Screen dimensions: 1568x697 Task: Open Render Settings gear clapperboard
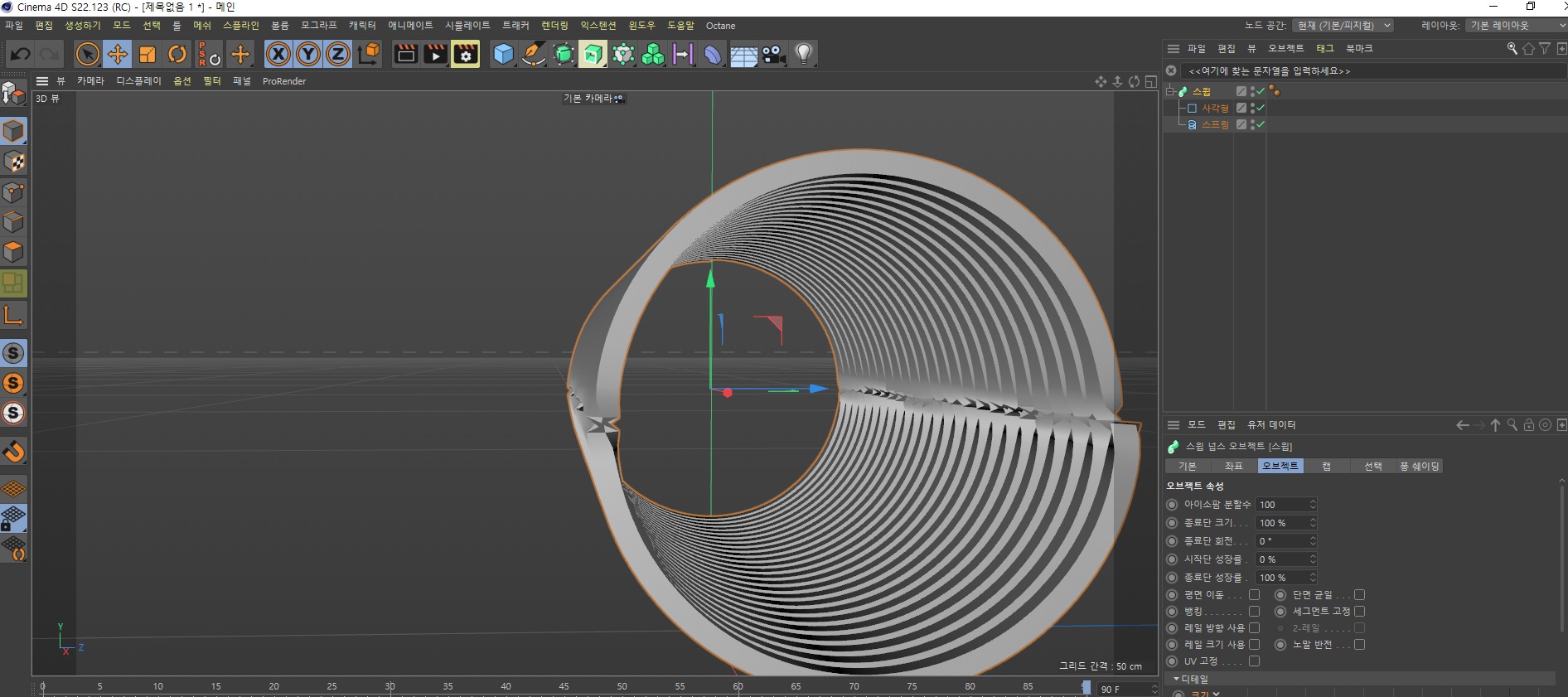click(465, 55)
